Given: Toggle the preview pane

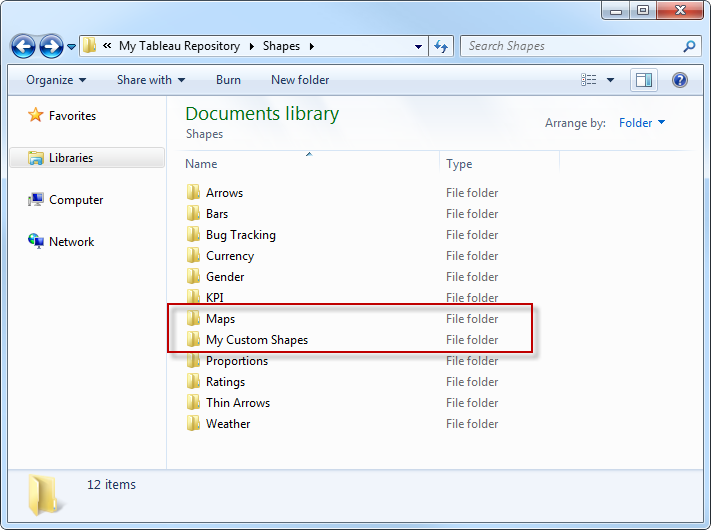Looking at the screenshot, I should pos(643,80).
